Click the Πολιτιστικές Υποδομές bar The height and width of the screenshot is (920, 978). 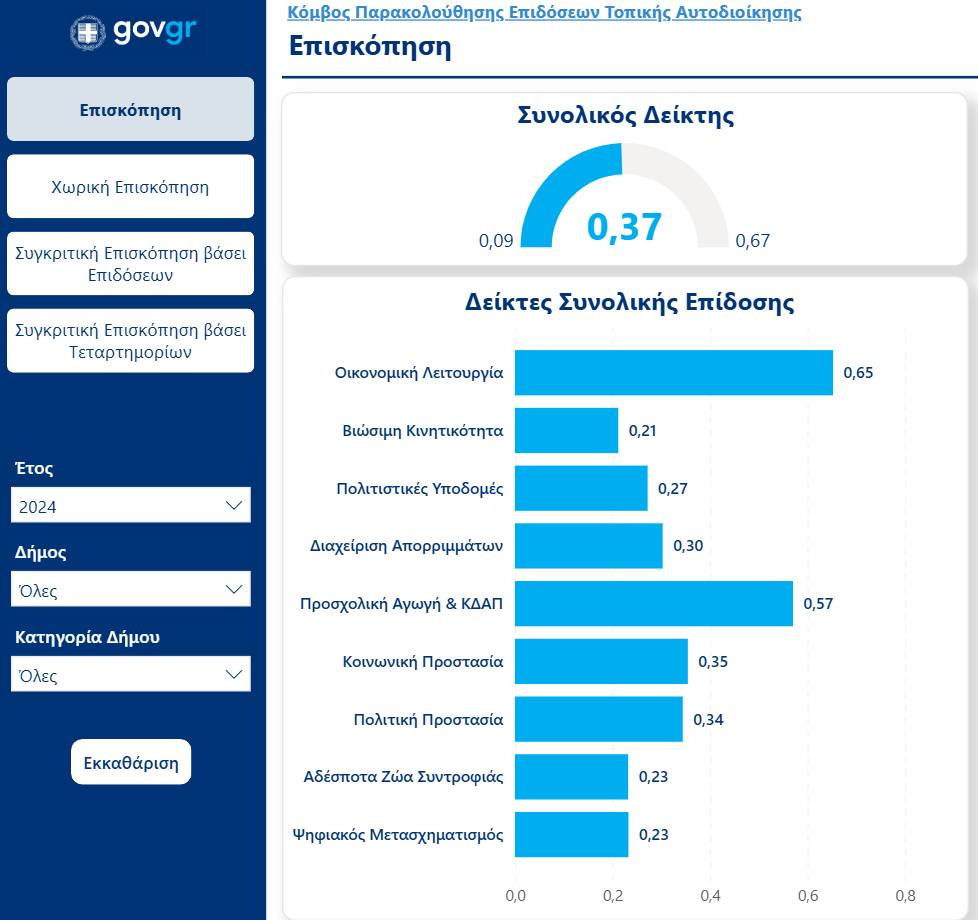pos(581,489)
